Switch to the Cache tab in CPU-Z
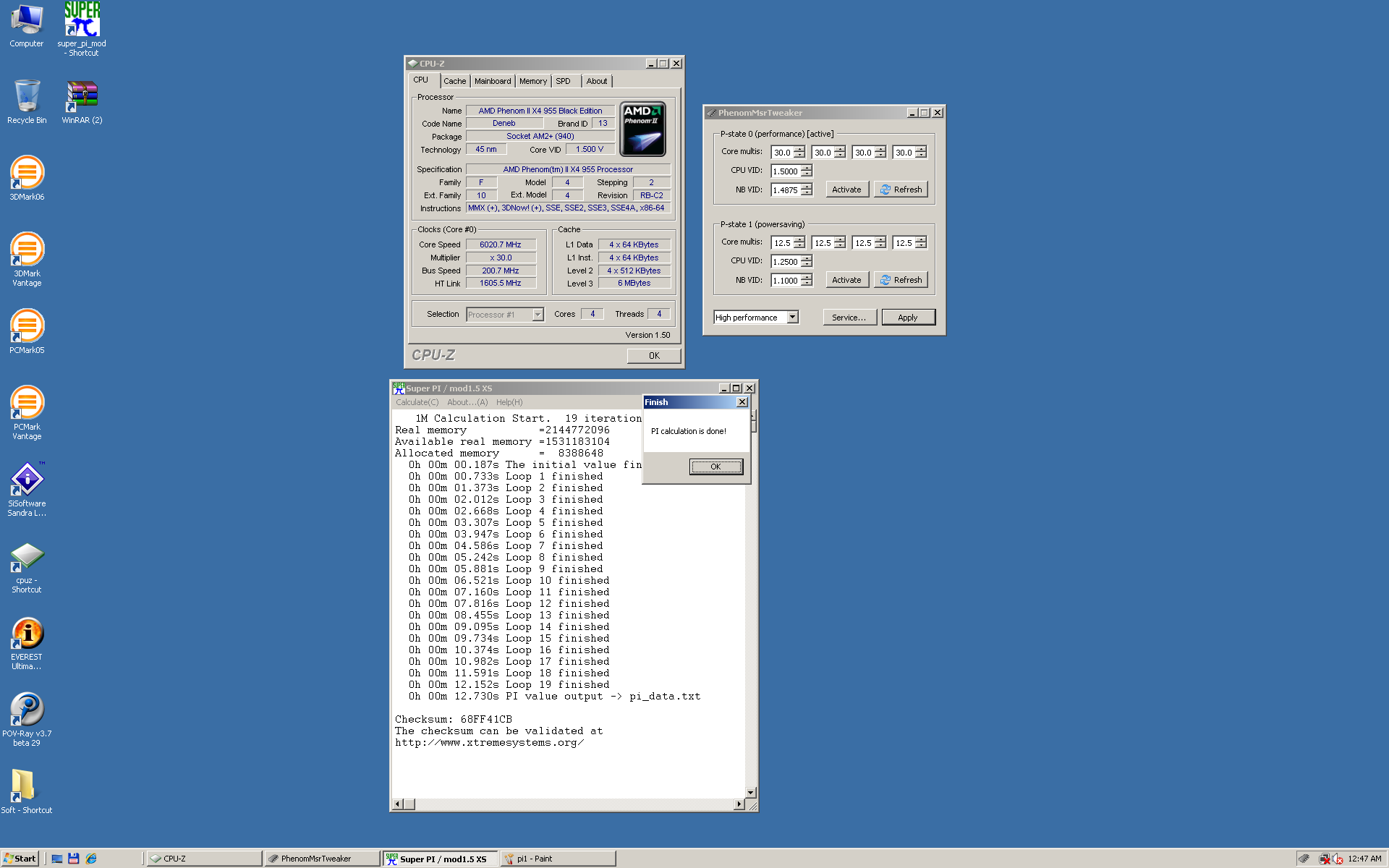Screen dimensions: 1389x868 point(454,81)
